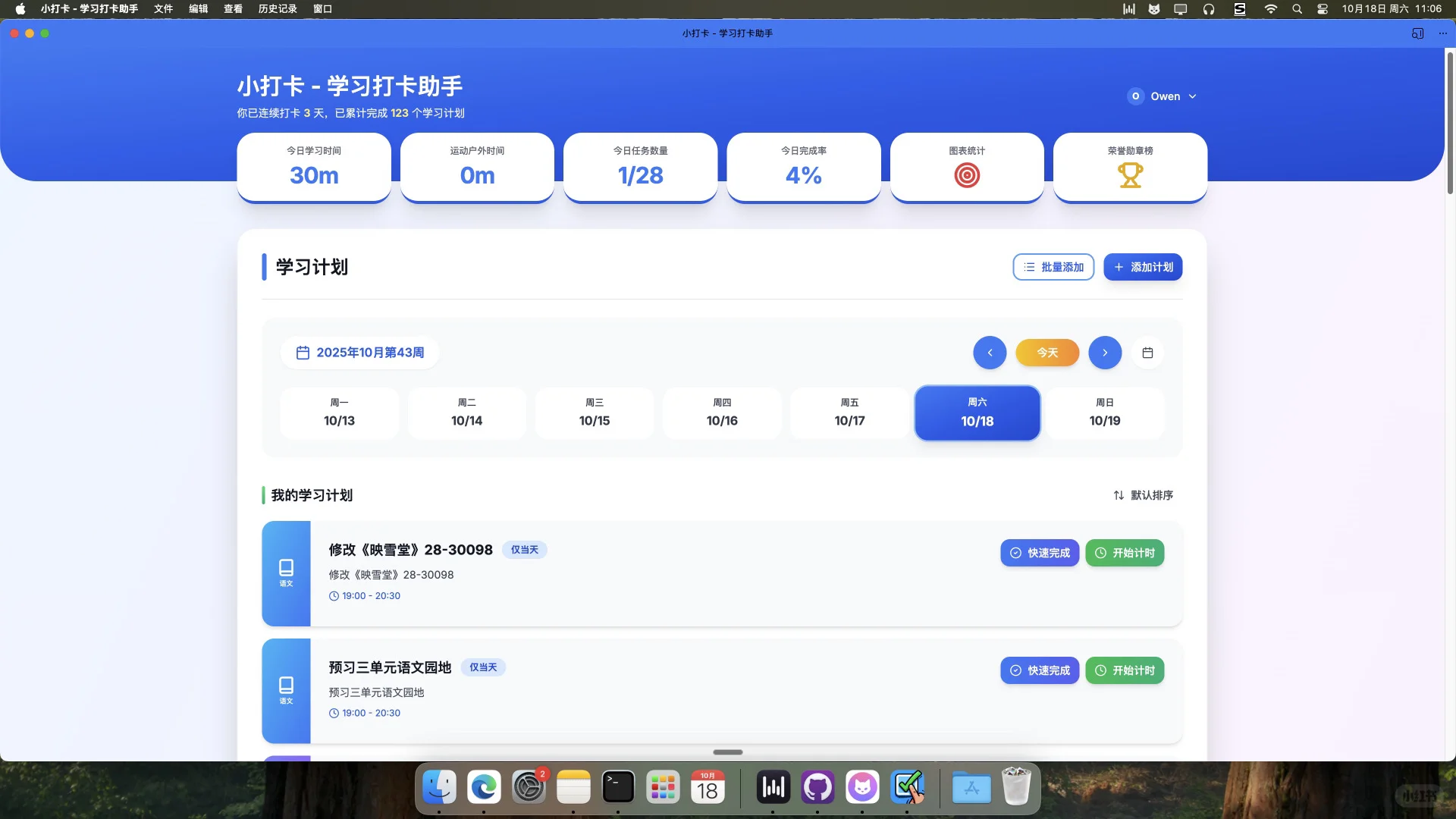The width and height of the screenshot is (1456, 819).
Task: Click the Spotlight search icon in the menu bar
Action: tap(1297, 9)
